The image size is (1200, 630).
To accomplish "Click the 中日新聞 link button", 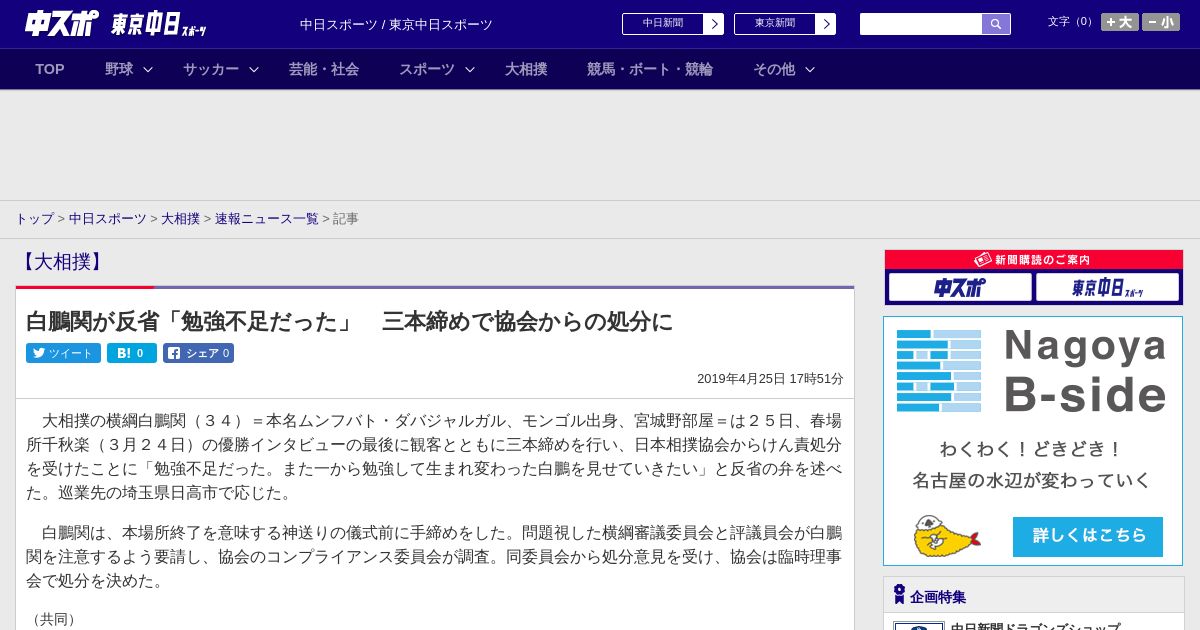I will 673,24.
